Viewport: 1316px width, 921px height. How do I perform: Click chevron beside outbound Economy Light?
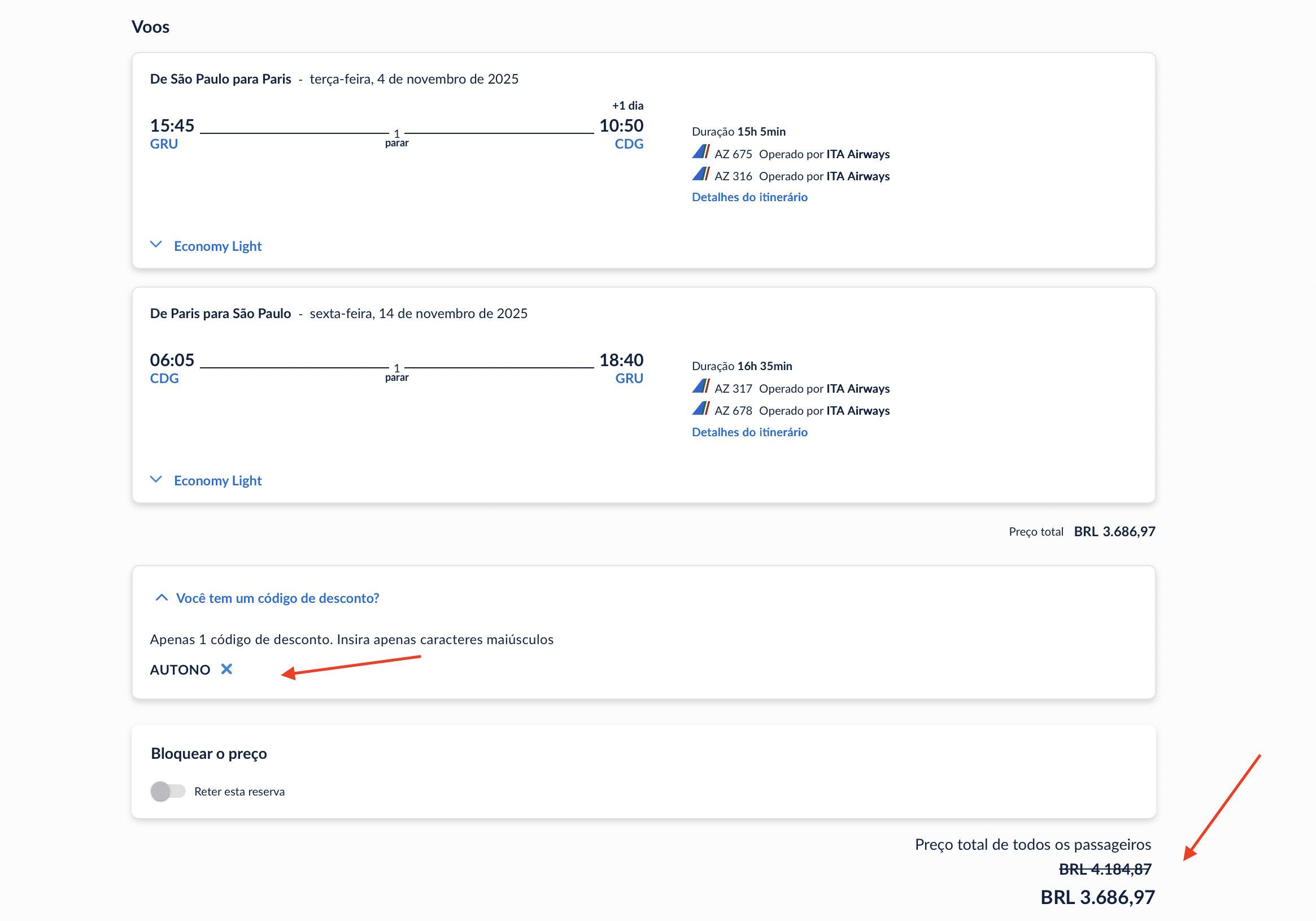click(156, 245)
